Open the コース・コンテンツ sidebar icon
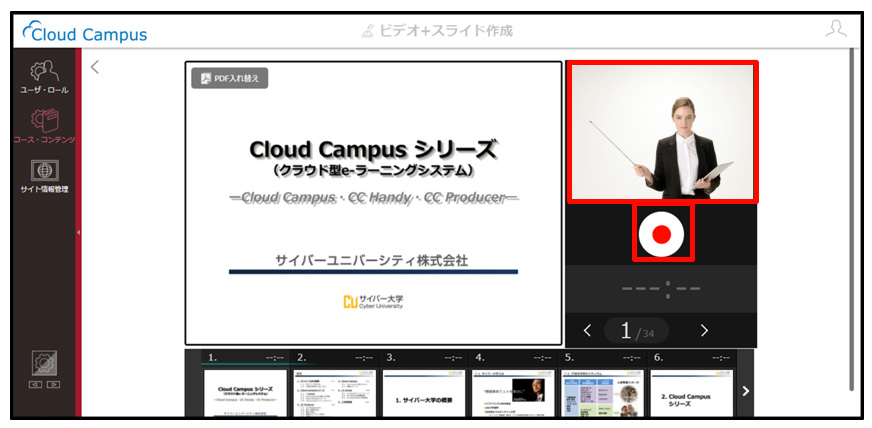Screen dimensions: 872x428 [x=44, y=127]
